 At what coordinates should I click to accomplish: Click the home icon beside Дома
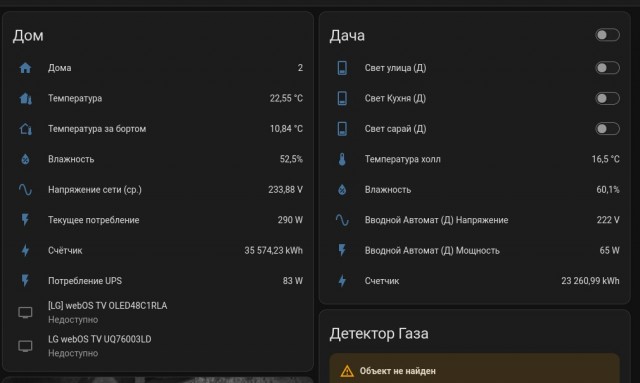(x=25, y=68)
